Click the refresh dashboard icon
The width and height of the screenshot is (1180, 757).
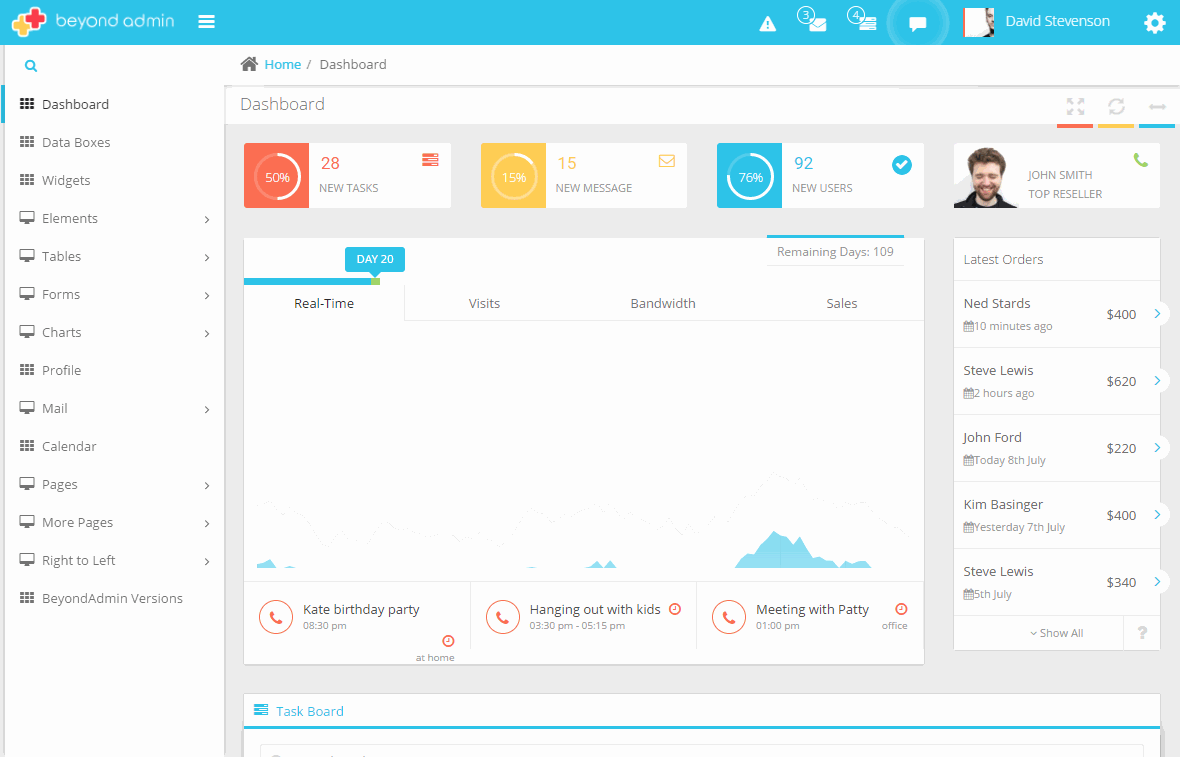(1116, 106)
